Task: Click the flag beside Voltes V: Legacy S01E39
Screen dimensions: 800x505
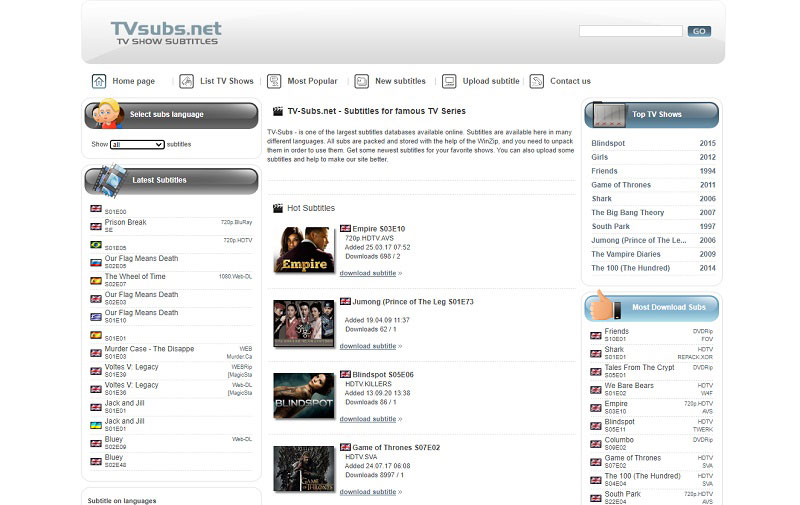Action: coord(96,371)
